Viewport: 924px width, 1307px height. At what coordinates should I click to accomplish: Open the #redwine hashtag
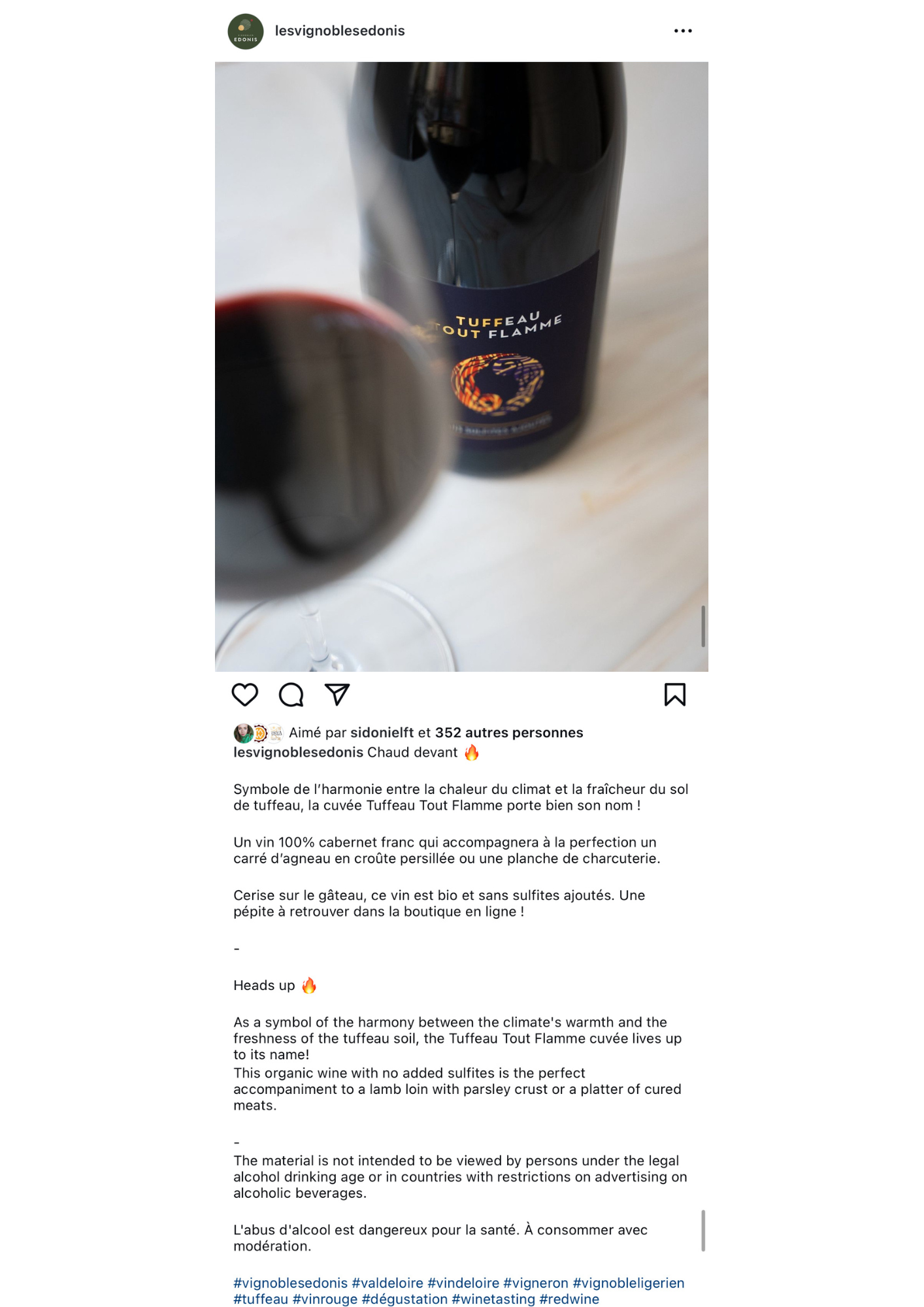click(569, 1299)
